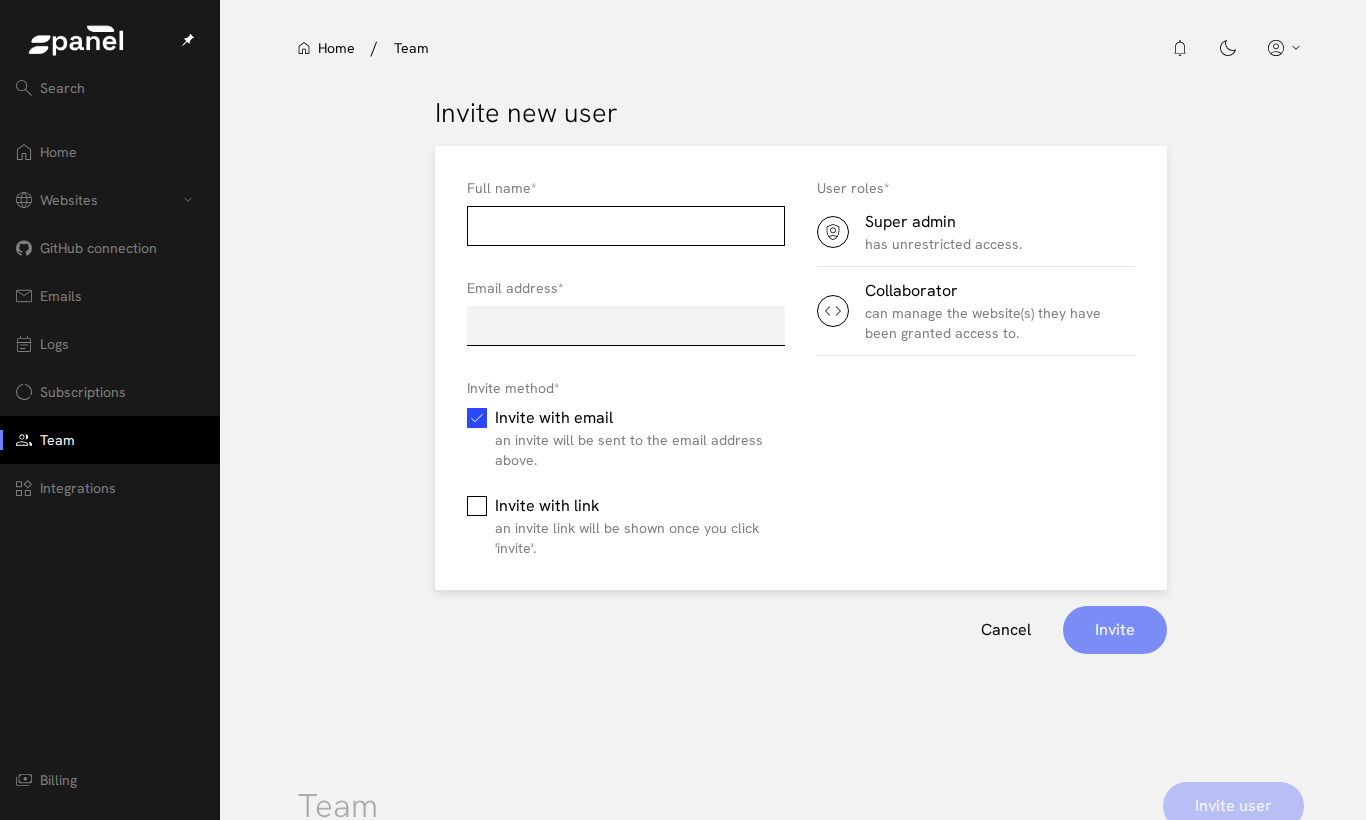
Task: Focus the Full name input field
Action: (626, 226)
